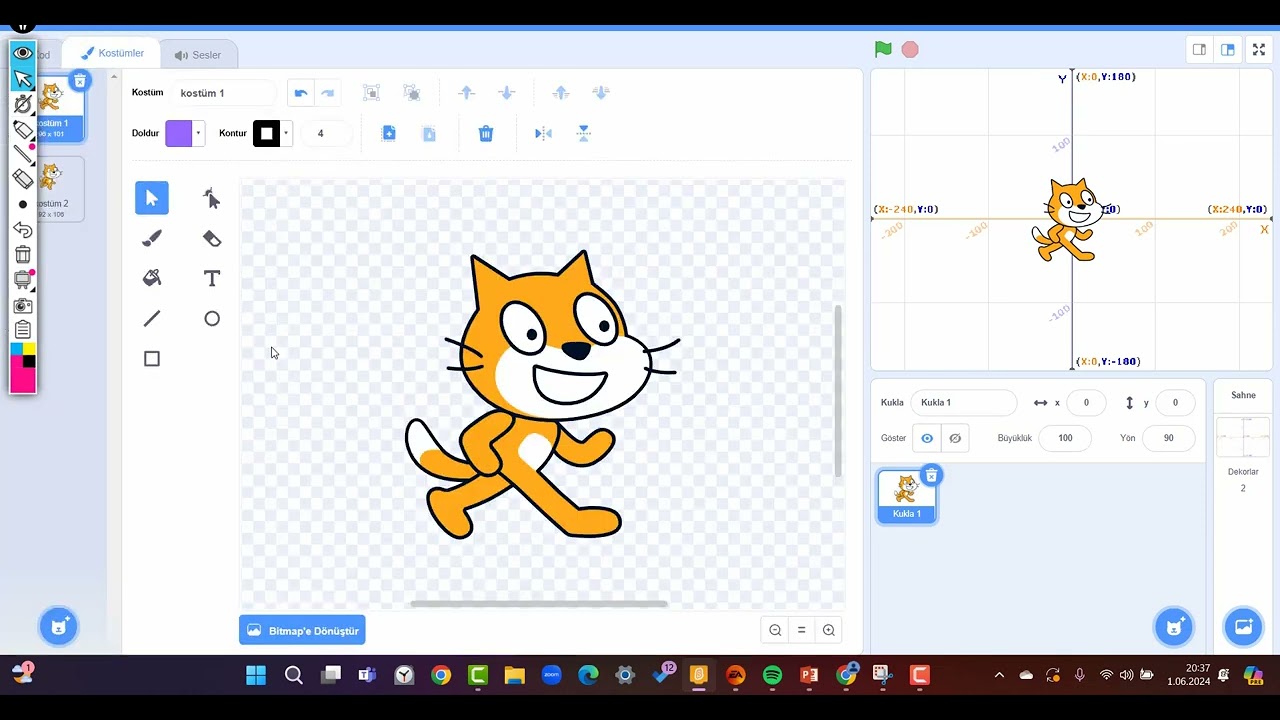Click the Ungroup icon
The image size is (1280, 720).
pos(411,93)
